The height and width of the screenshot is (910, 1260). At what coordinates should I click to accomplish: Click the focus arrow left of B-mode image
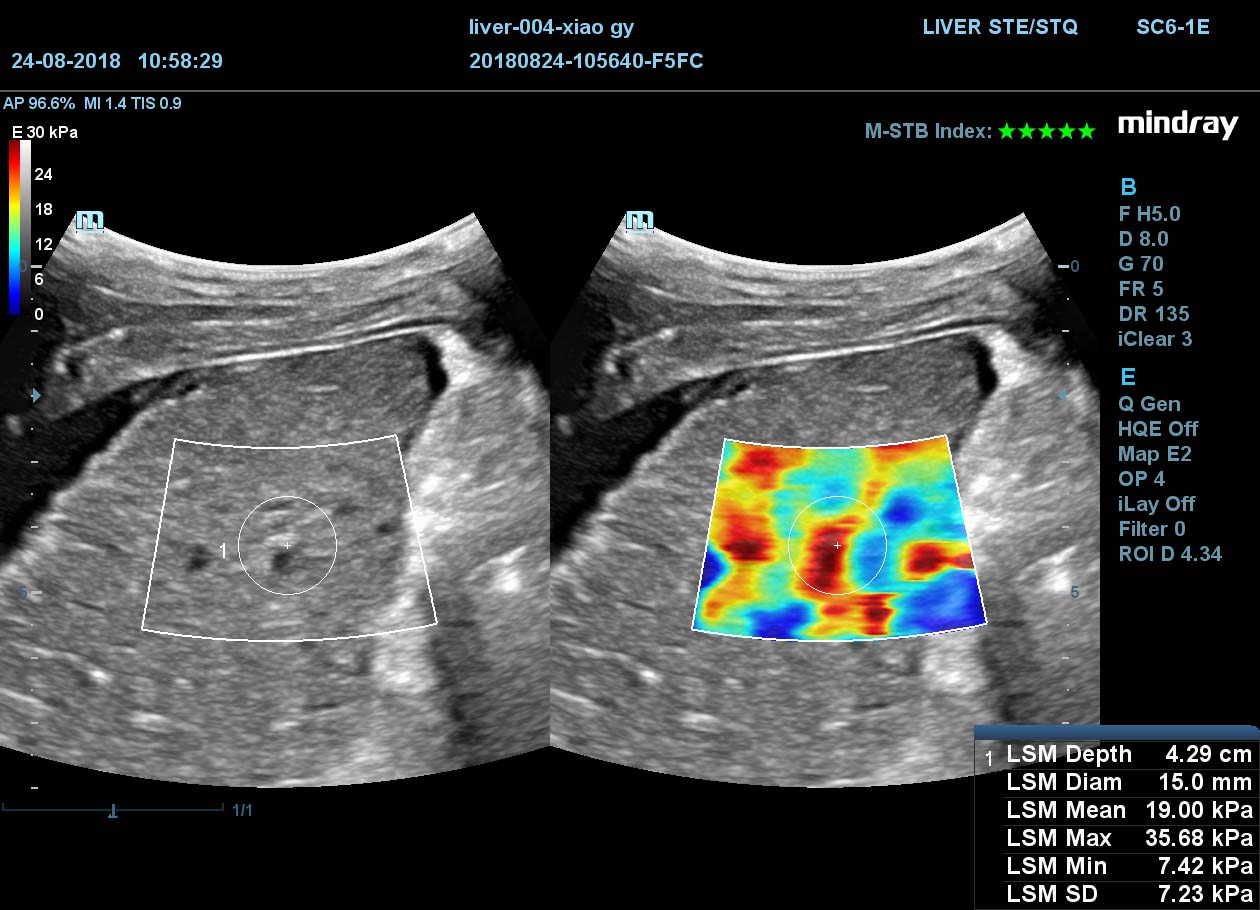36,396
